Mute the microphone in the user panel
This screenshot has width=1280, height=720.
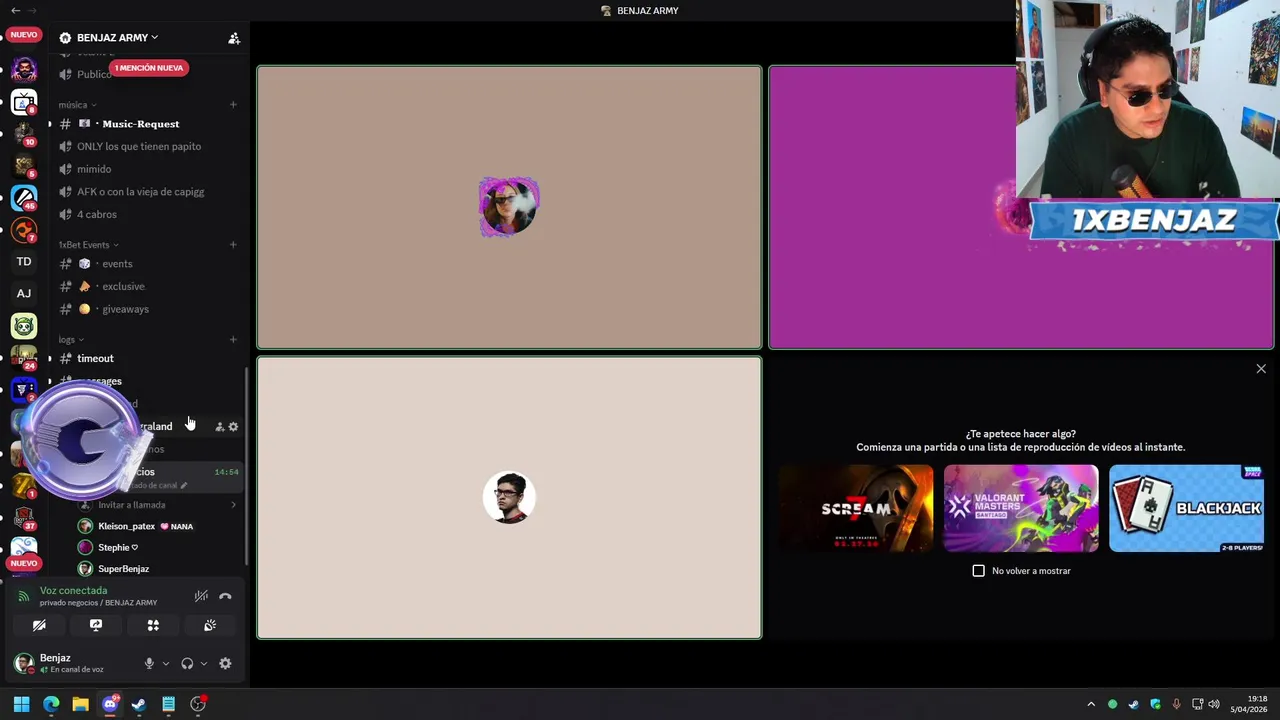click(149, 664)
